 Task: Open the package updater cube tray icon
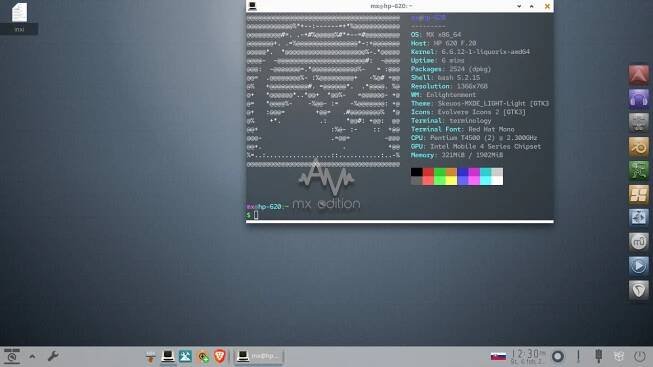pyautogui.click(x=619, y=357)
